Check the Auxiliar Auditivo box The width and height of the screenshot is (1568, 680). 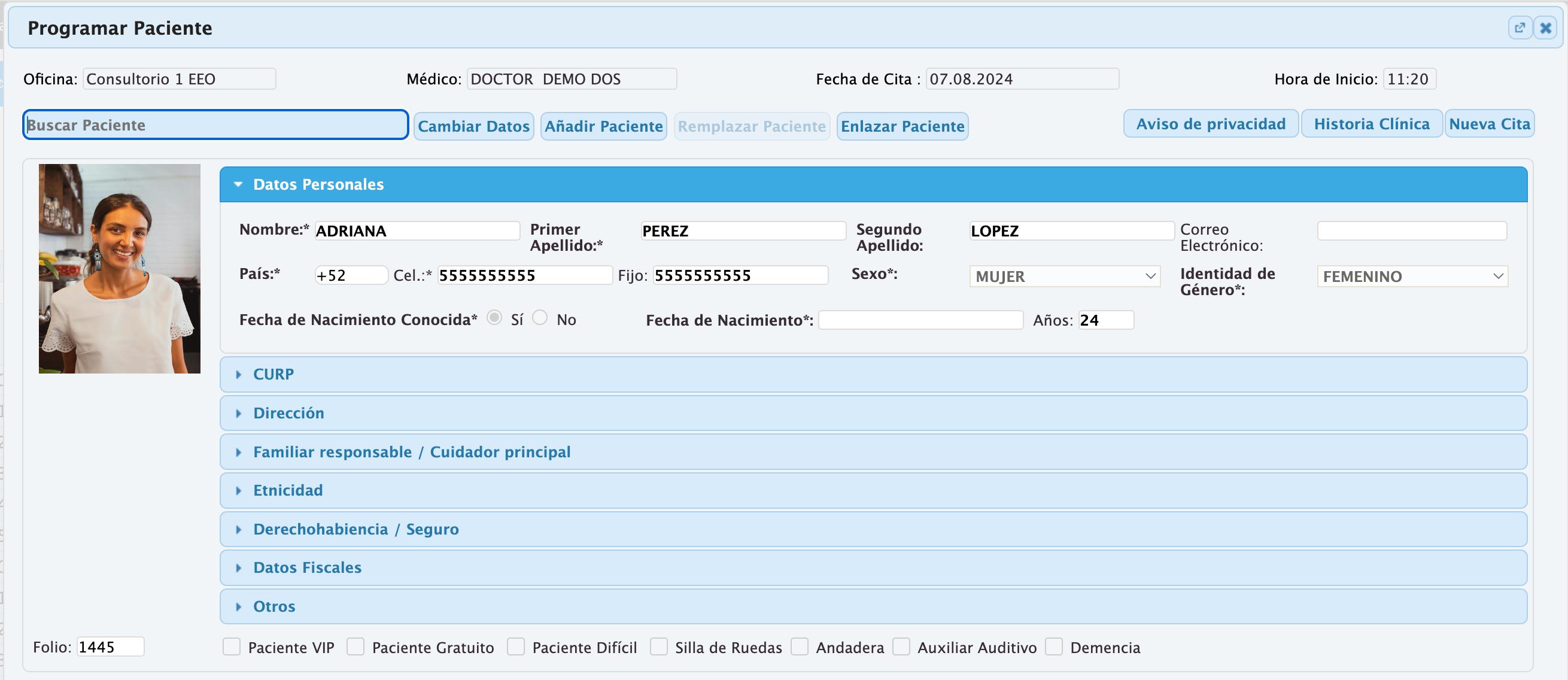coord(901,646)
